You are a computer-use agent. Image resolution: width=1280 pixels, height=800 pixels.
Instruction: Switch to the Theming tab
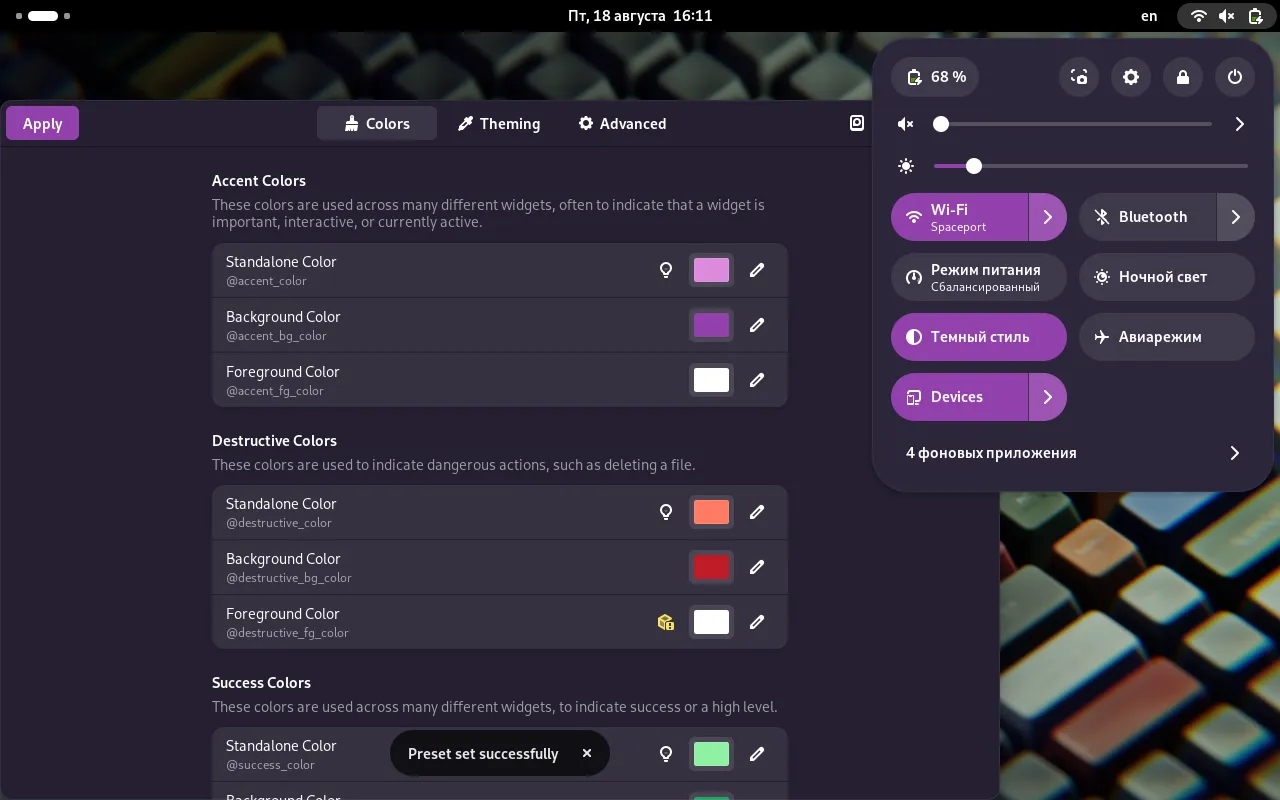click(x=498, y=124)
